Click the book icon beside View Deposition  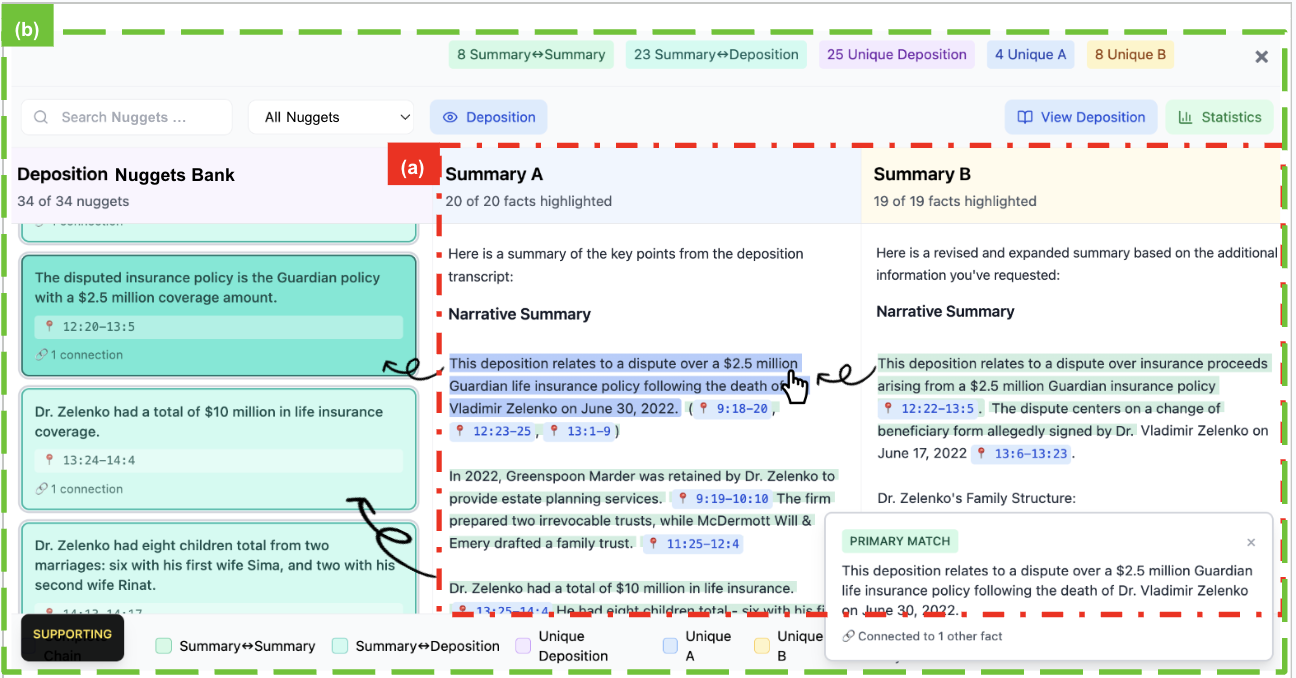(1025, 117)
